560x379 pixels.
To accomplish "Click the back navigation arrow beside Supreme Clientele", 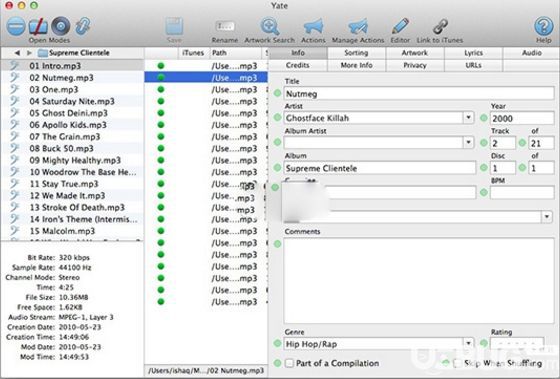I will (x=17, y=53).
